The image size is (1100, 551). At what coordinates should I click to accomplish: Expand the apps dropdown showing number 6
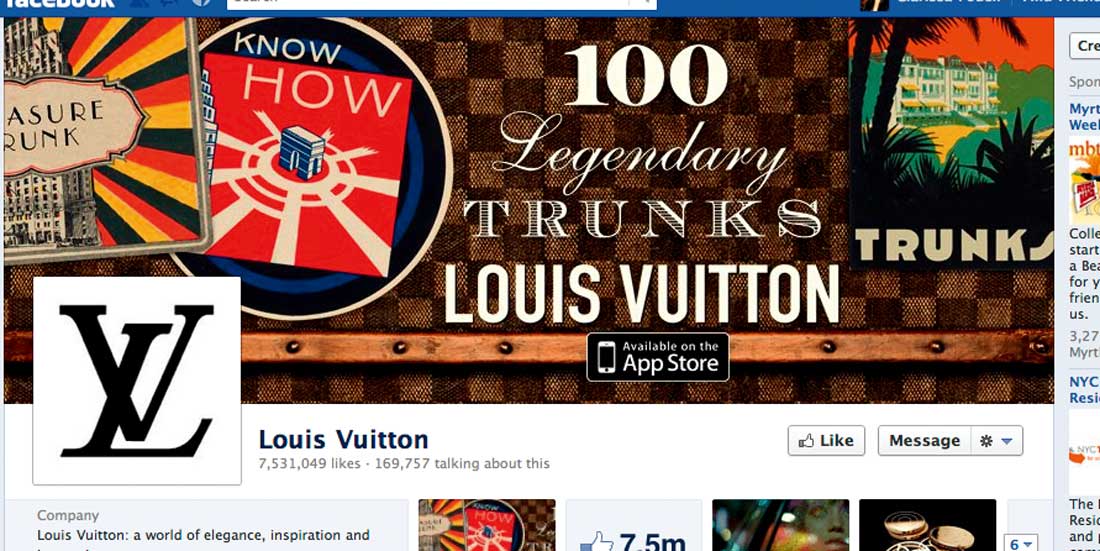pos(1021,544)
